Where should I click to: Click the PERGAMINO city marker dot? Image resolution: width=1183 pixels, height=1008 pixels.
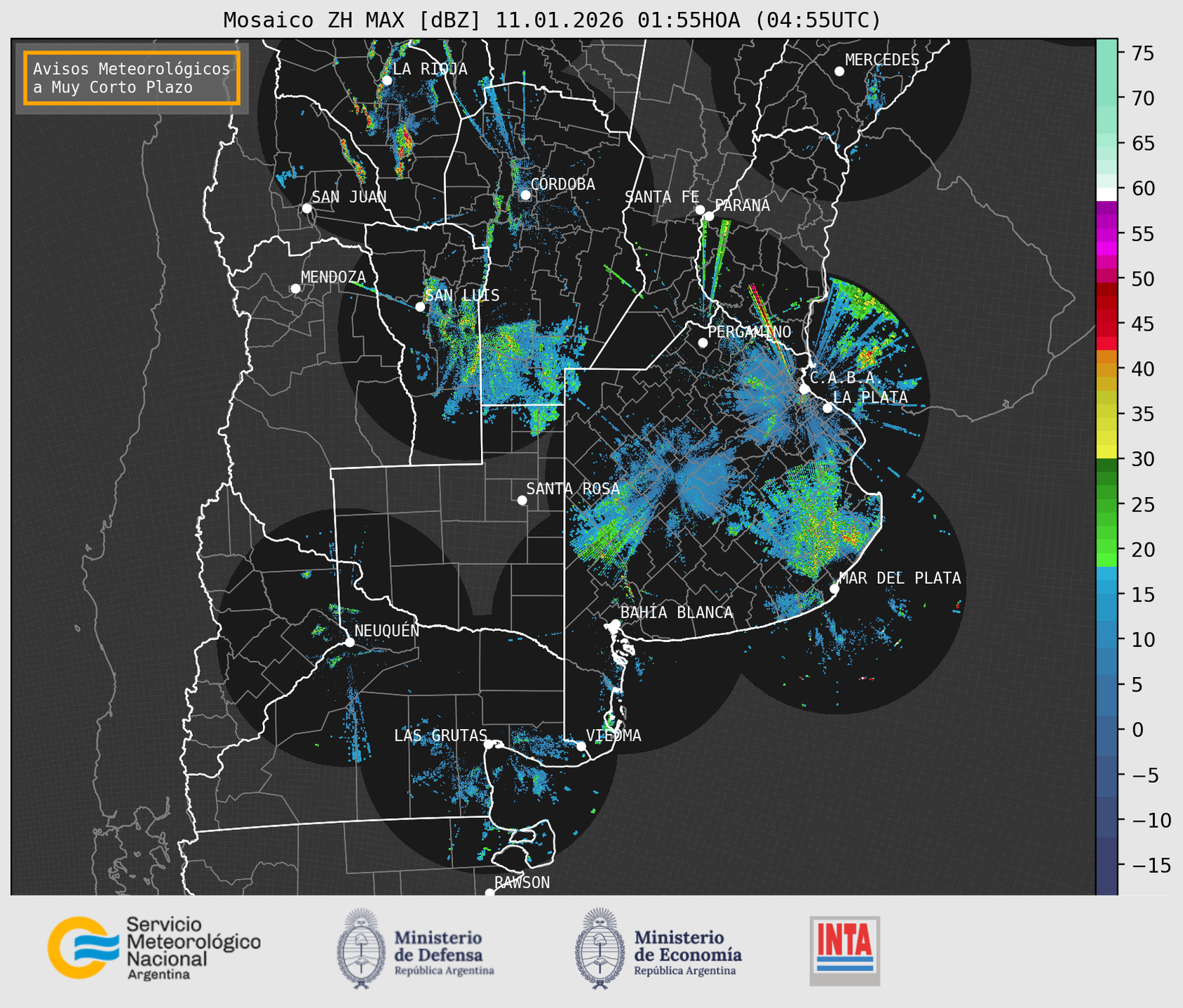[703, 343]
